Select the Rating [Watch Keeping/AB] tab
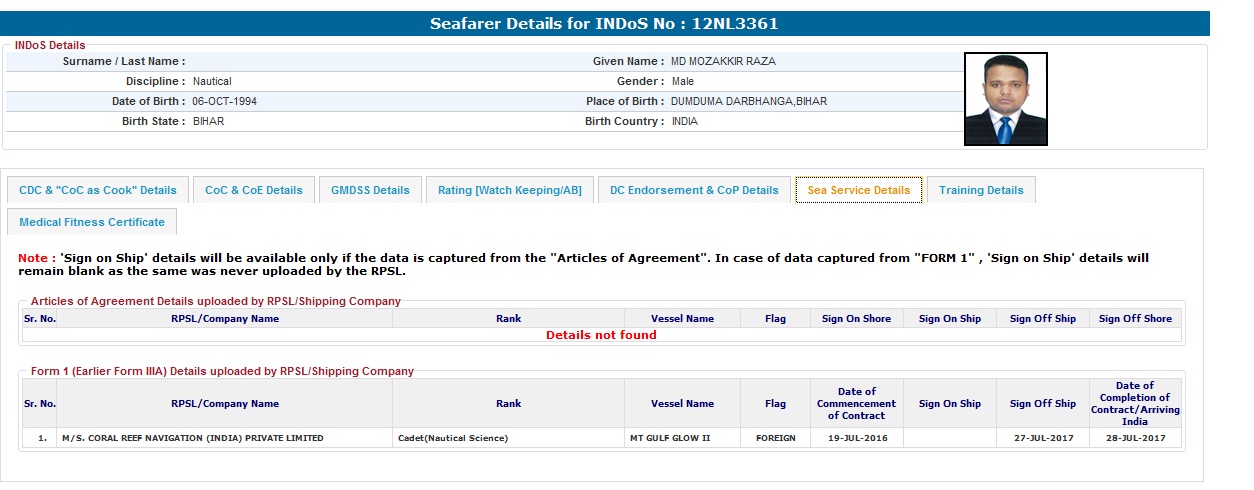Viewport: 1254px width, 490px height. (x=509, y=190)
